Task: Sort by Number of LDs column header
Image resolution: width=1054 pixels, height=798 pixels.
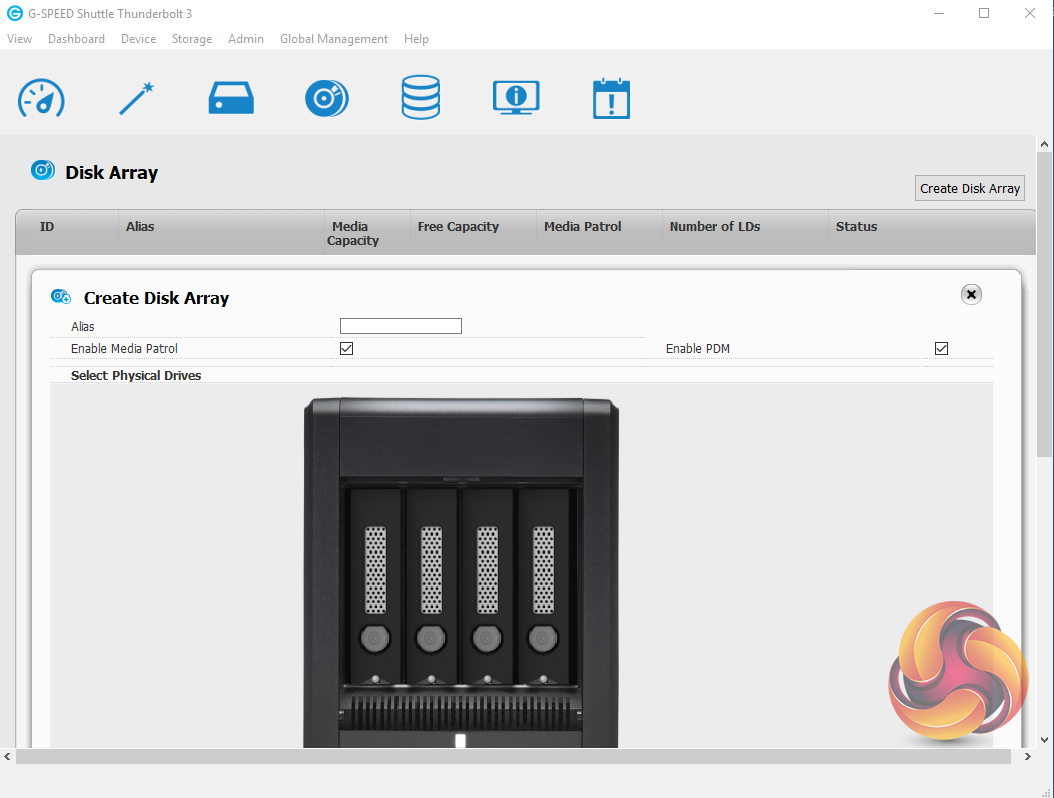Action: (745, 232)
